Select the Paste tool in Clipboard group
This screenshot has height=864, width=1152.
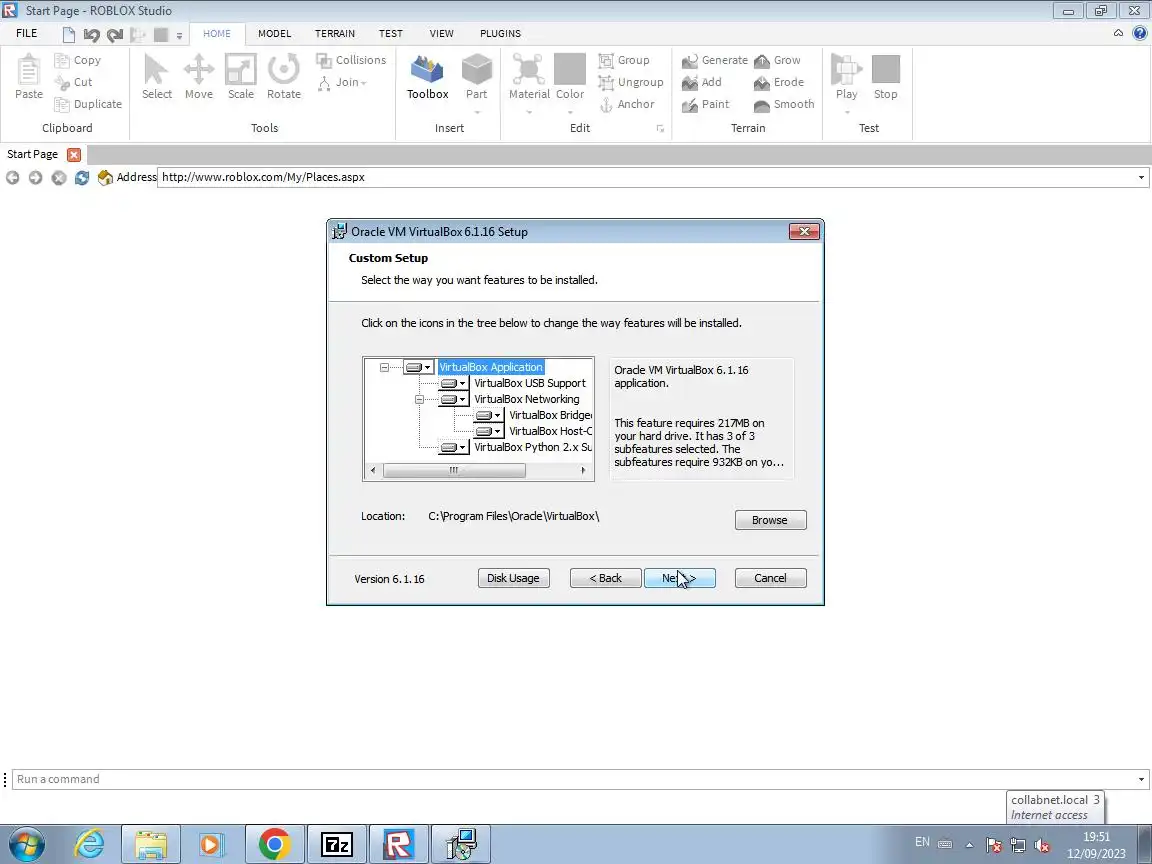tap(29, 76)
